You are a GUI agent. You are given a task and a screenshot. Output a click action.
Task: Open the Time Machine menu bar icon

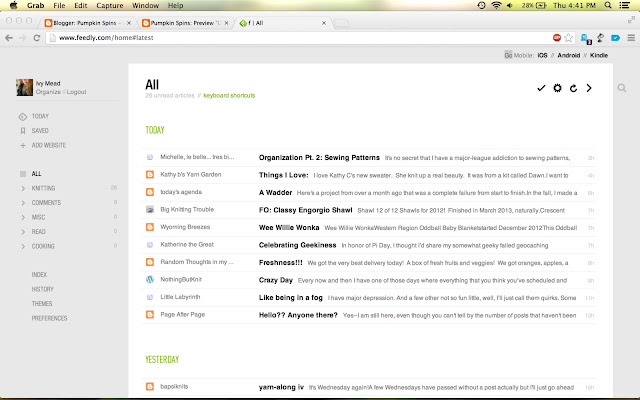[482, 5]
